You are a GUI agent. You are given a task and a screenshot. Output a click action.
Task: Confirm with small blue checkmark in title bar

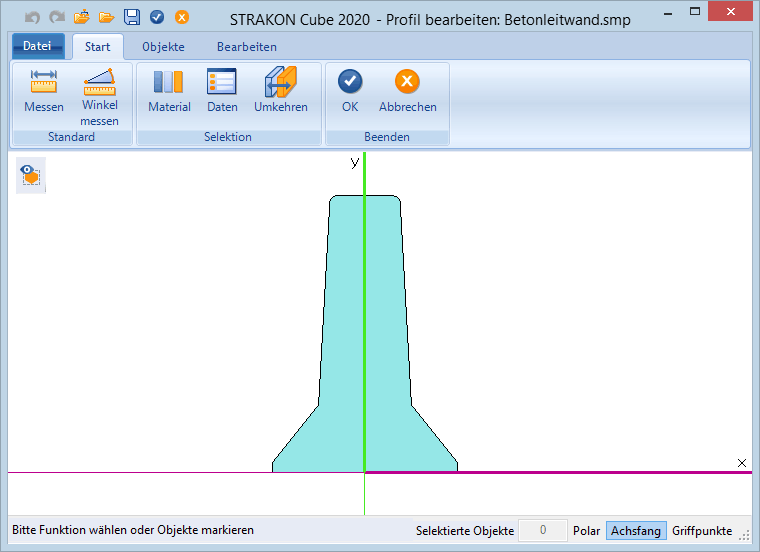click(157, 17)
